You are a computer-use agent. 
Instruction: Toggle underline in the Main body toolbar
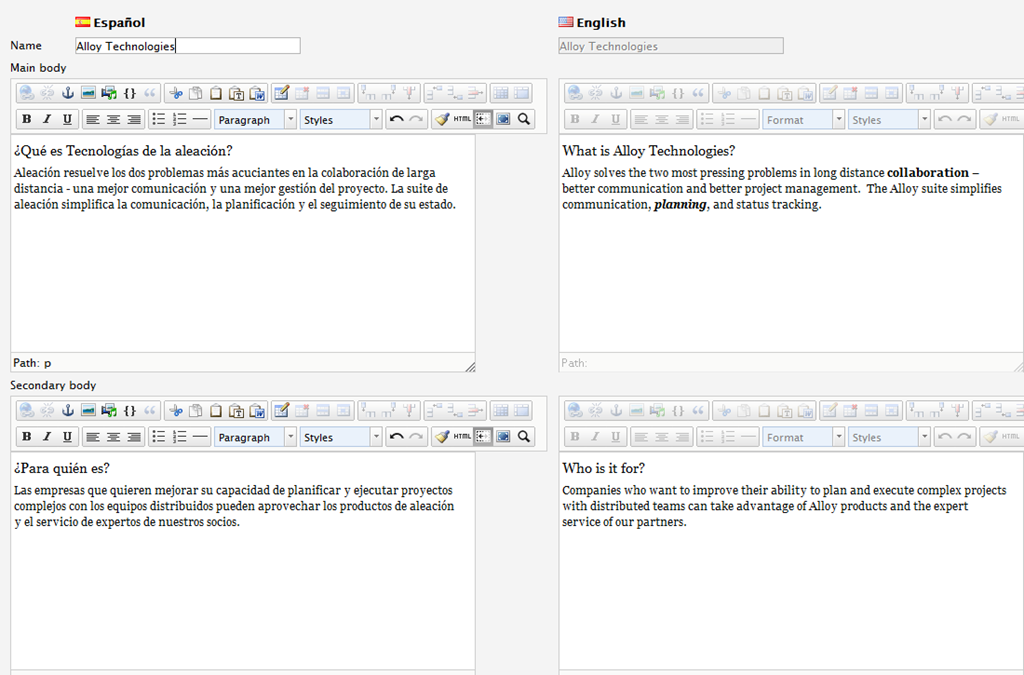point(67,119)
